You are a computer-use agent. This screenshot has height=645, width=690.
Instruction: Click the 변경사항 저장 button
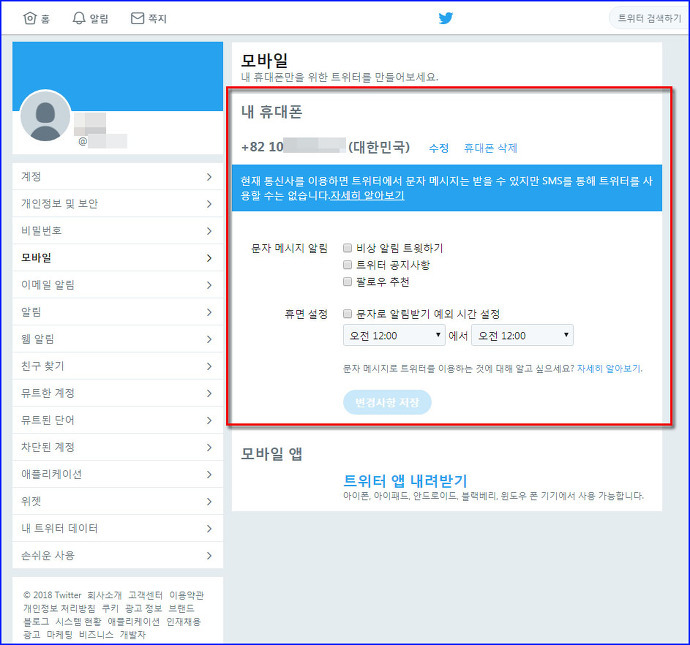[x=387, y=402]
